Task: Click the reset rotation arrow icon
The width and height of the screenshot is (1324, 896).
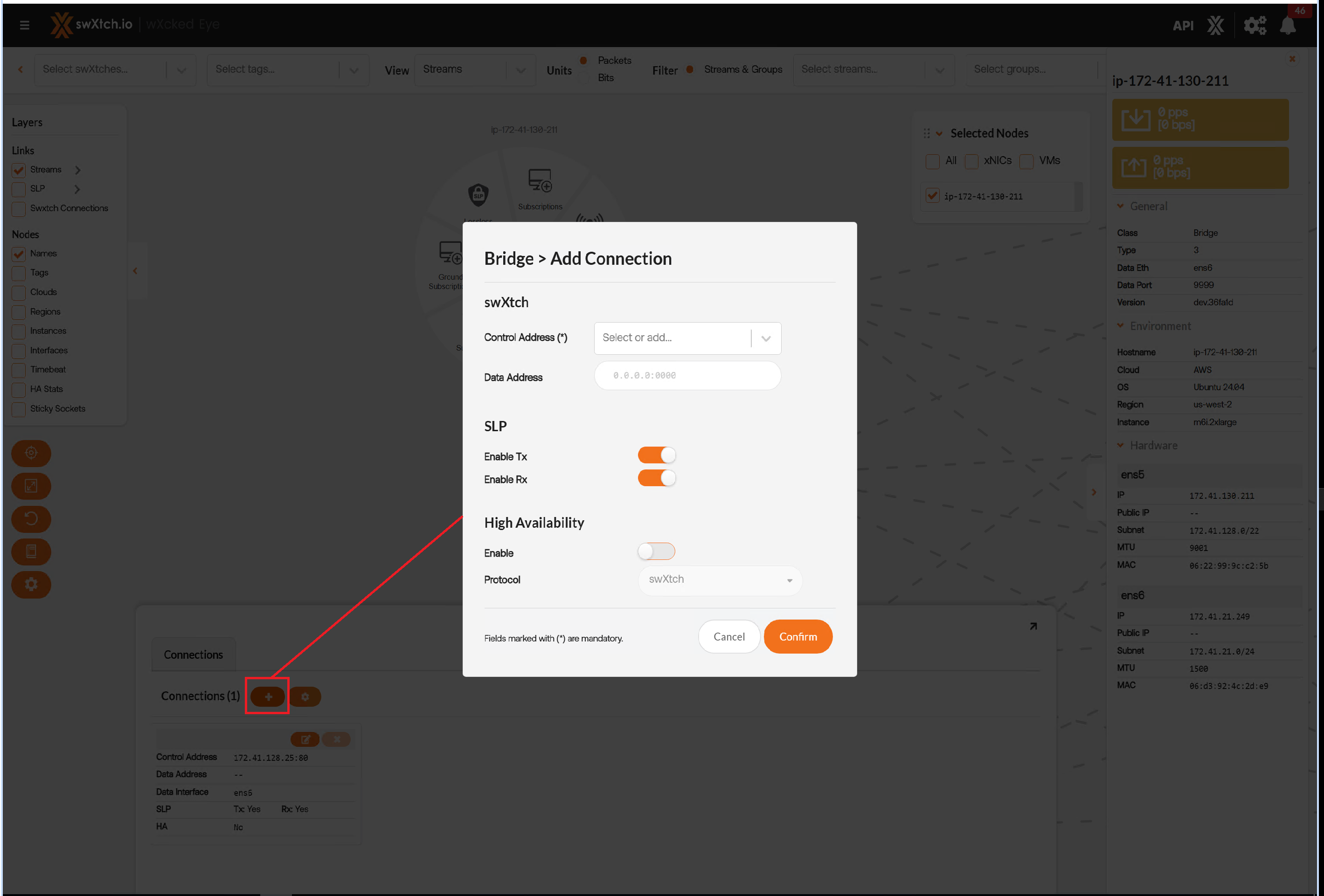Action: coord(31,518)
